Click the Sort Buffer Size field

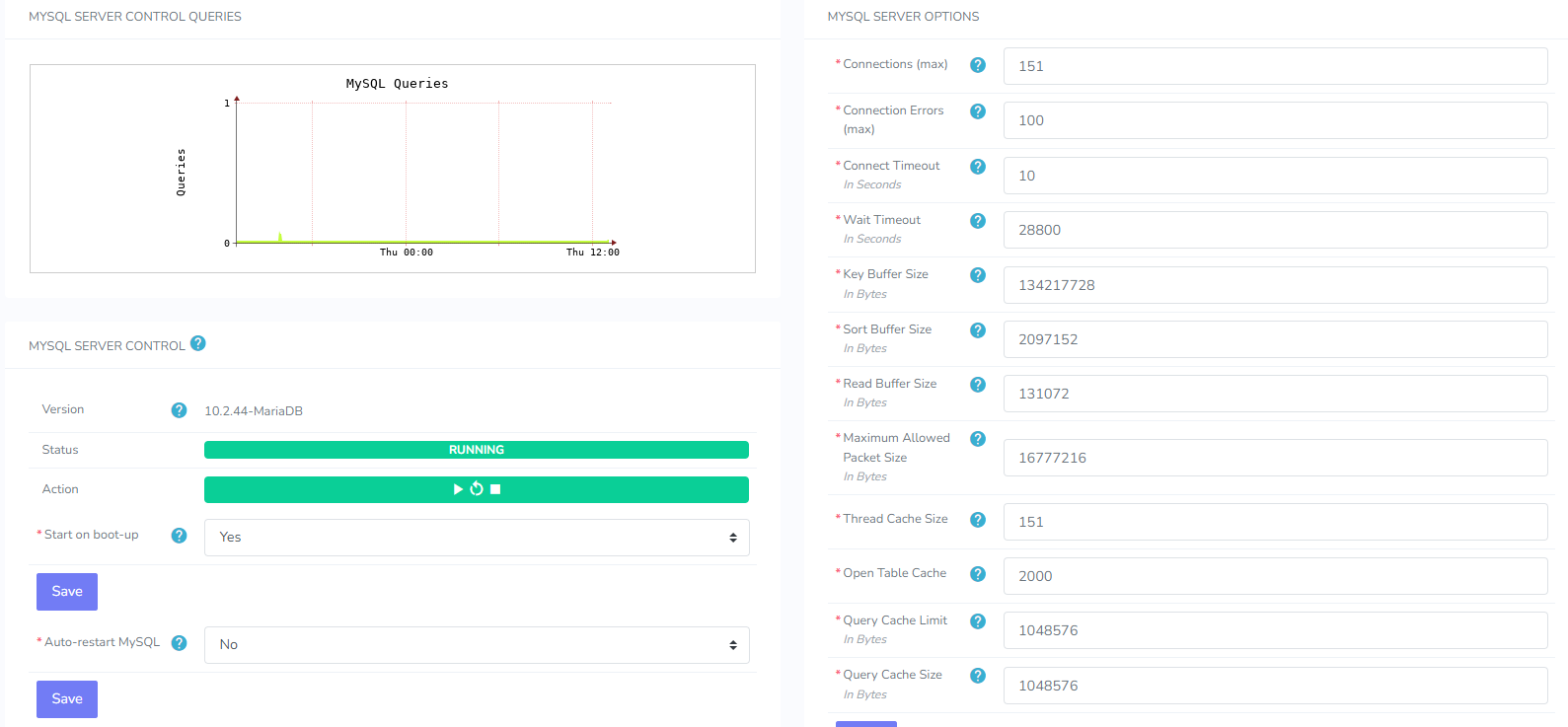click(1276, 339)
